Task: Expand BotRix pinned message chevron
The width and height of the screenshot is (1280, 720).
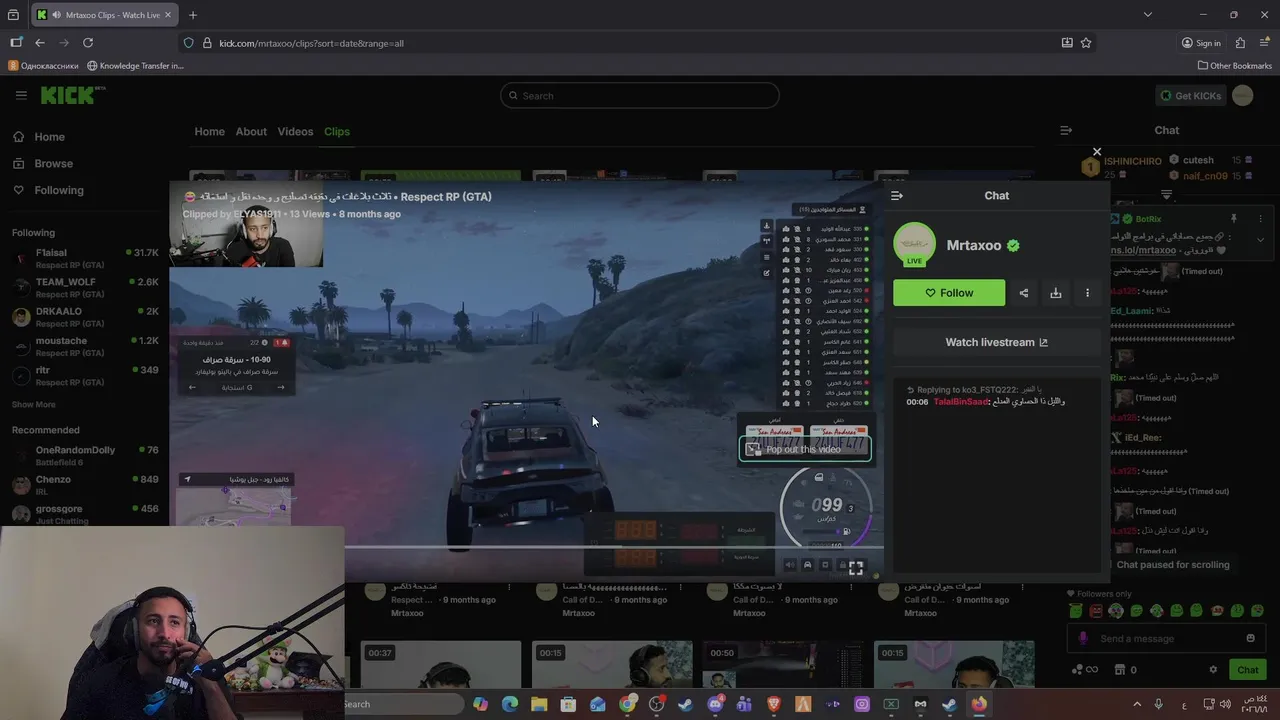Action: [x=1260, y=240]
